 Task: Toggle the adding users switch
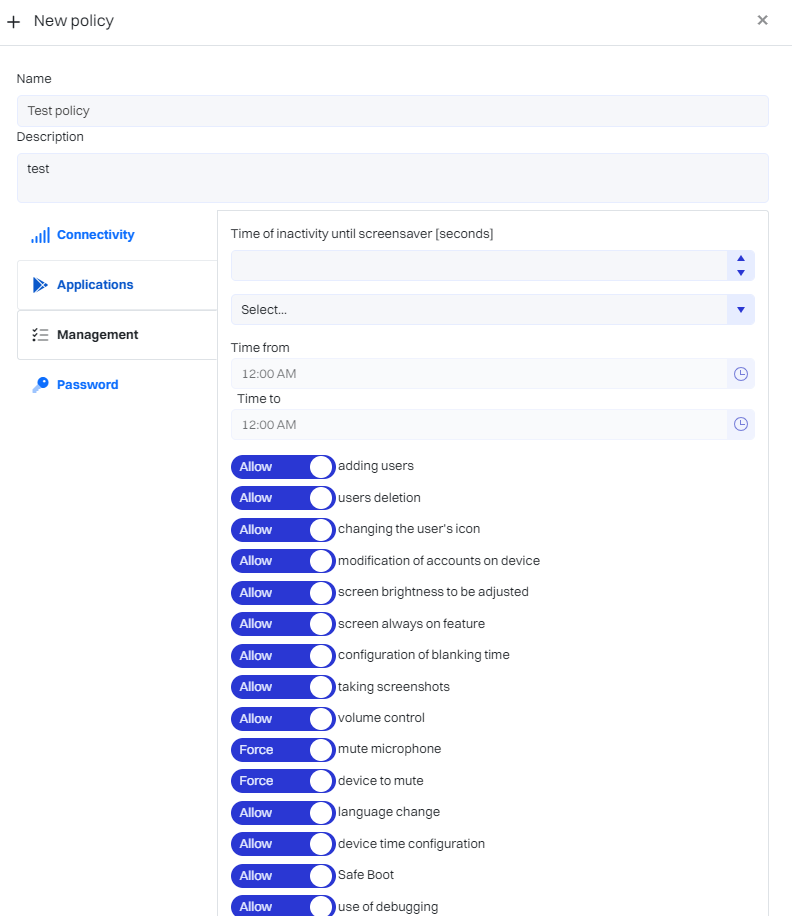point(283,467)
